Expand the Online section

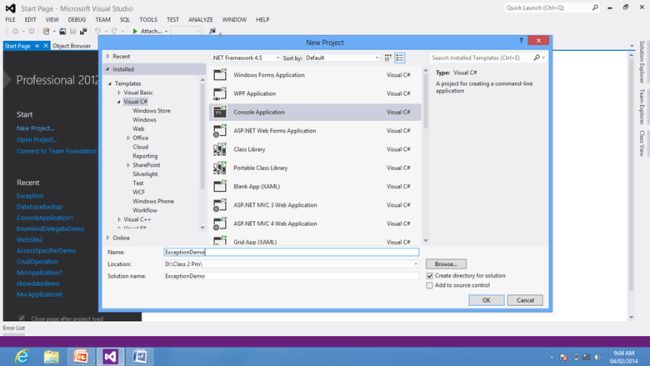pos(108,238)
